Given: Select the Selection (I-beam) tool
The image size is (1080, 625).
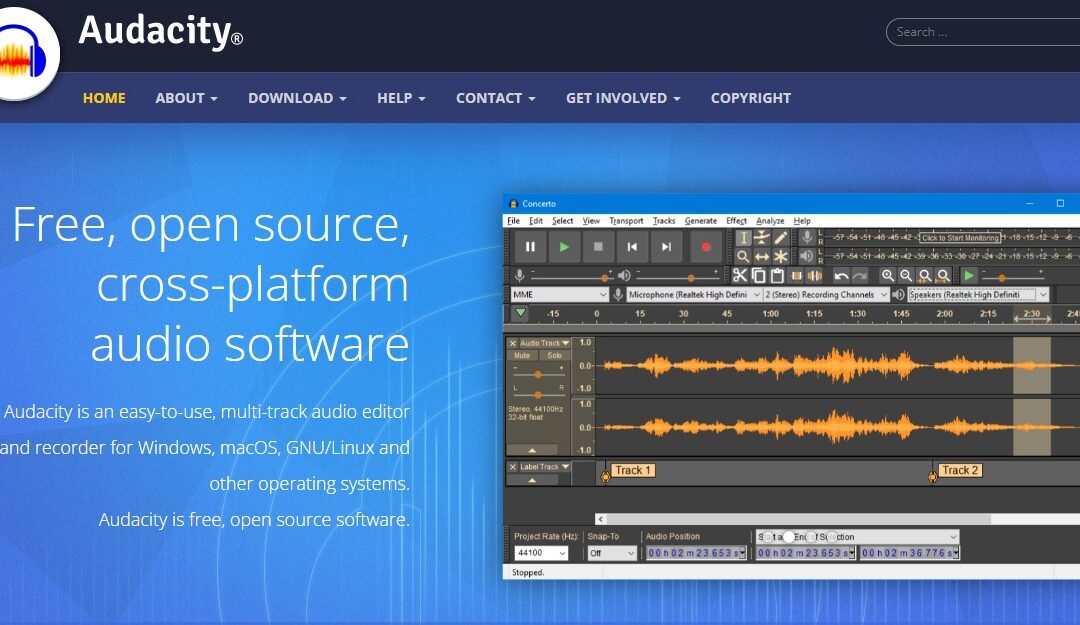Looking at the screenshot, I should coord(742,238).
